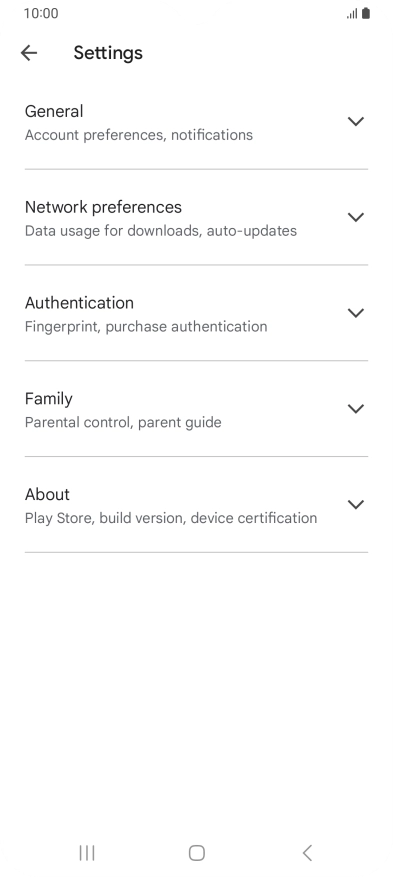
Task: Open Android recent apps button
Action: click(x=87, y=853)
